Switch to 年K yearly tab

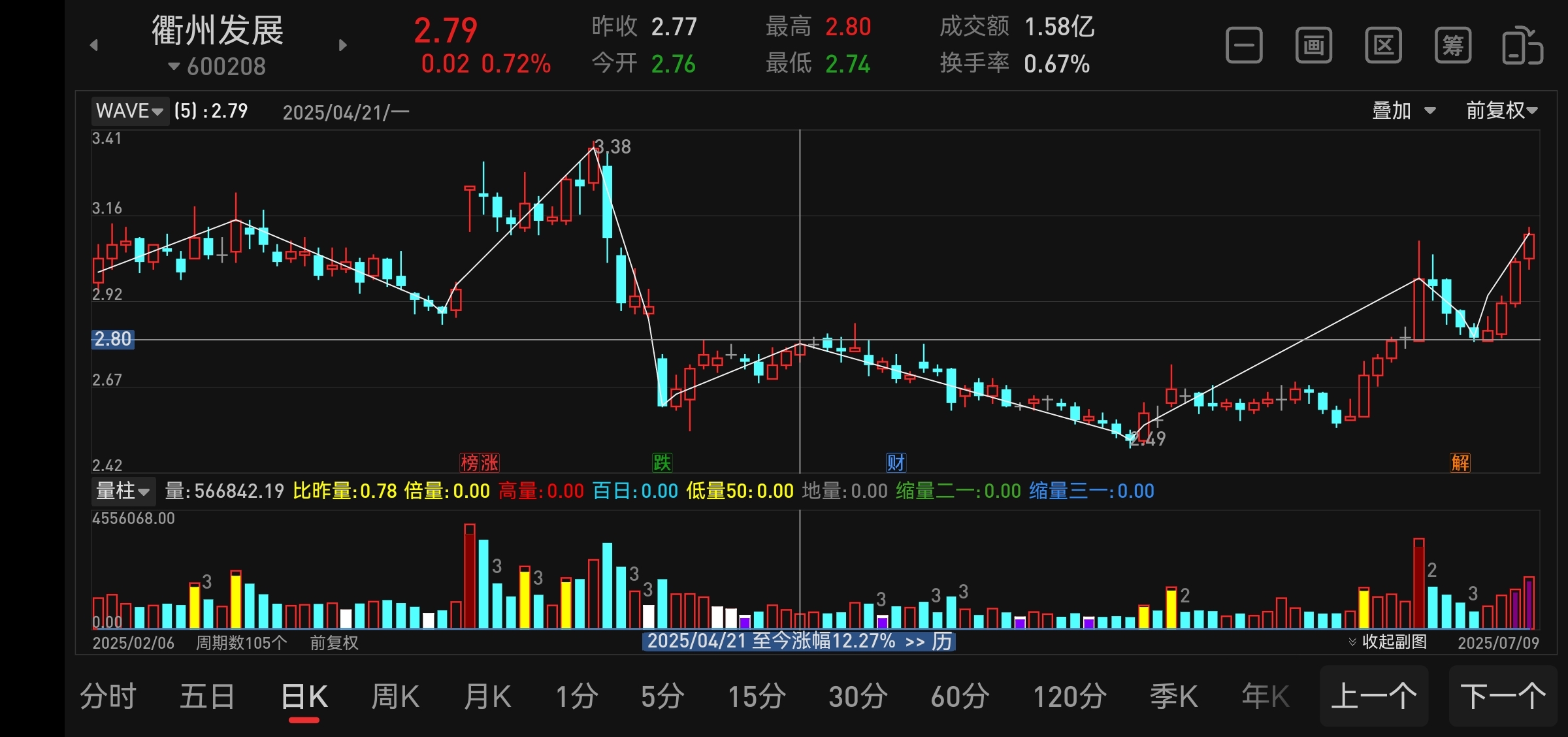point(1265,696)
